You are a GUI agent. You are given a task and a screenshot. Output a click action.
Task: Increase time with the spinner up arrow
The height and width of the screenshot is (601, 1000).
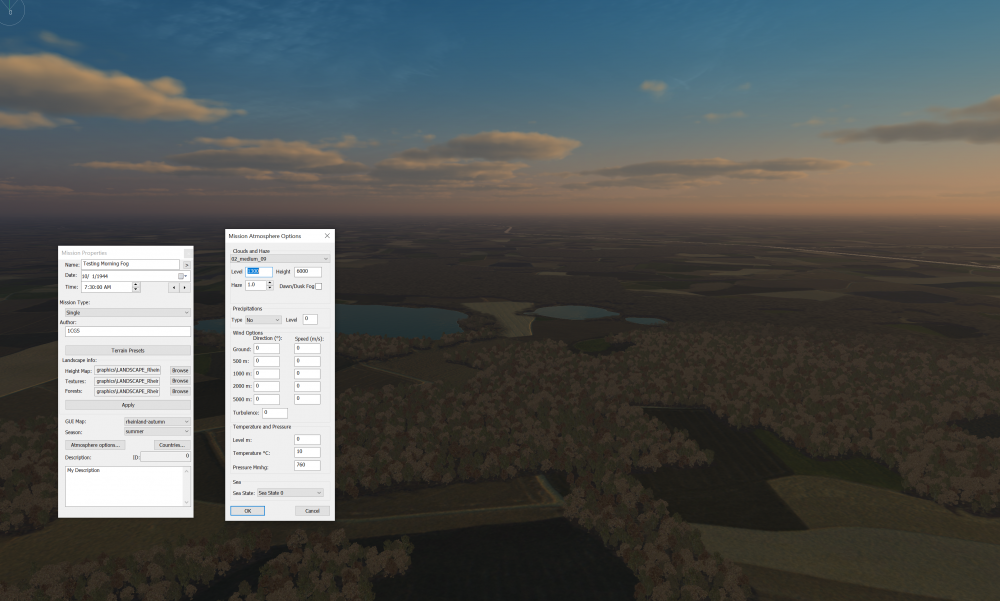136,284
